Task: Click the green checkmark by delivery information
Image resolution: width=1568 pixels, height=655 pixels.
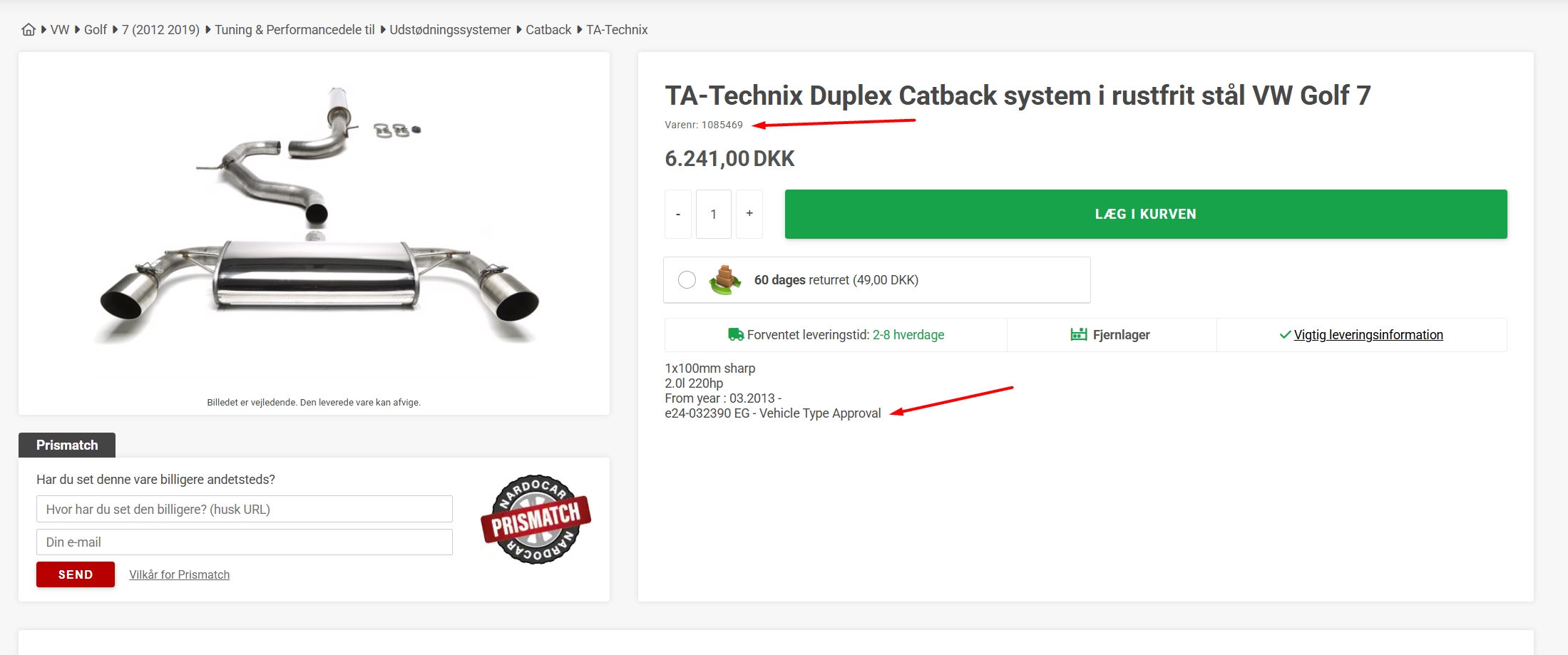Action: (1285, 335)
